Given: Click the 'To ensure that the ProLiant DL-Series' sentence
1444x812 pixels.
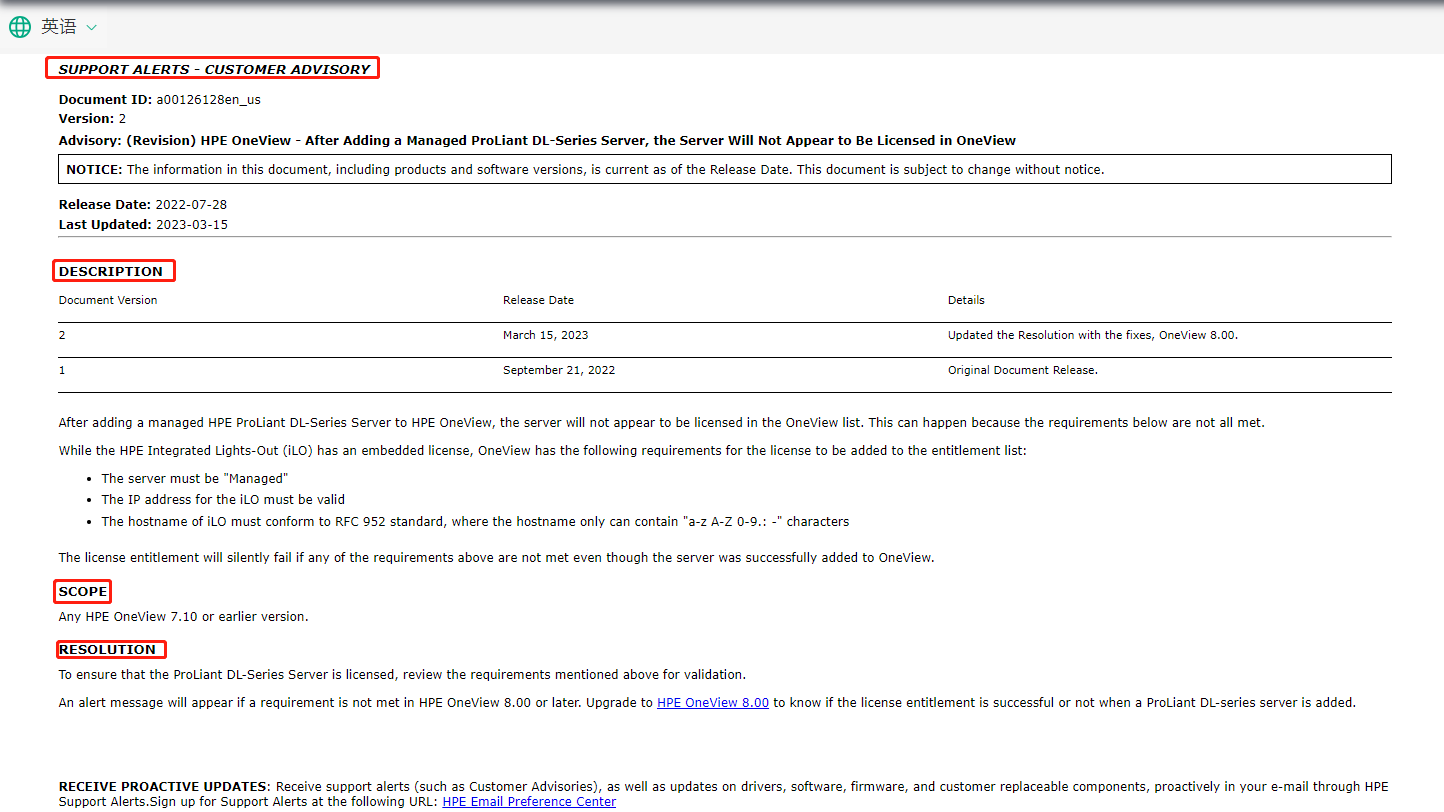Looking at the screenshot, I should (402, 675).
